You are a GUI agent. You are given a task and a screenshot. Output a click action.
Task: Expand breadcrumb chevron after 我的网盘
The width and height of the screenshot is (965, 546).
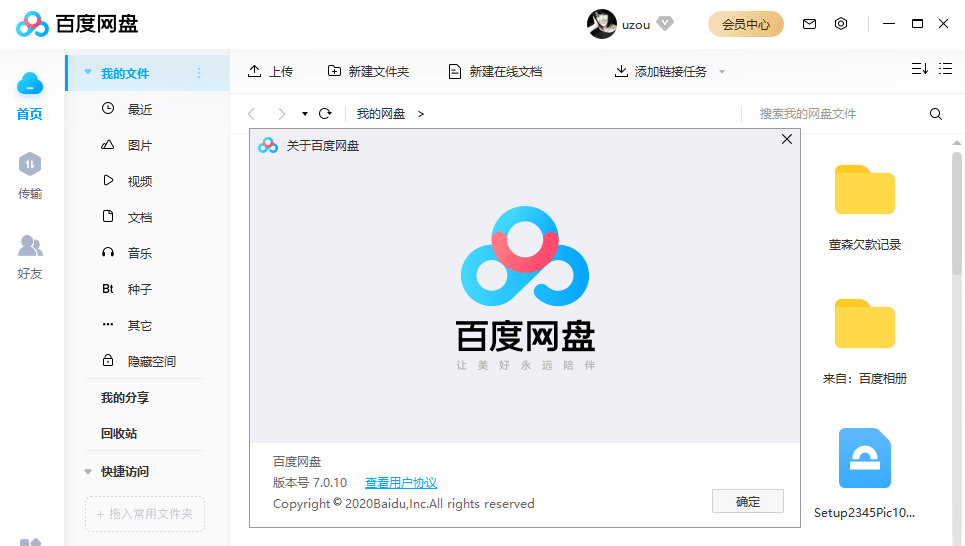(x=421, y=114)
